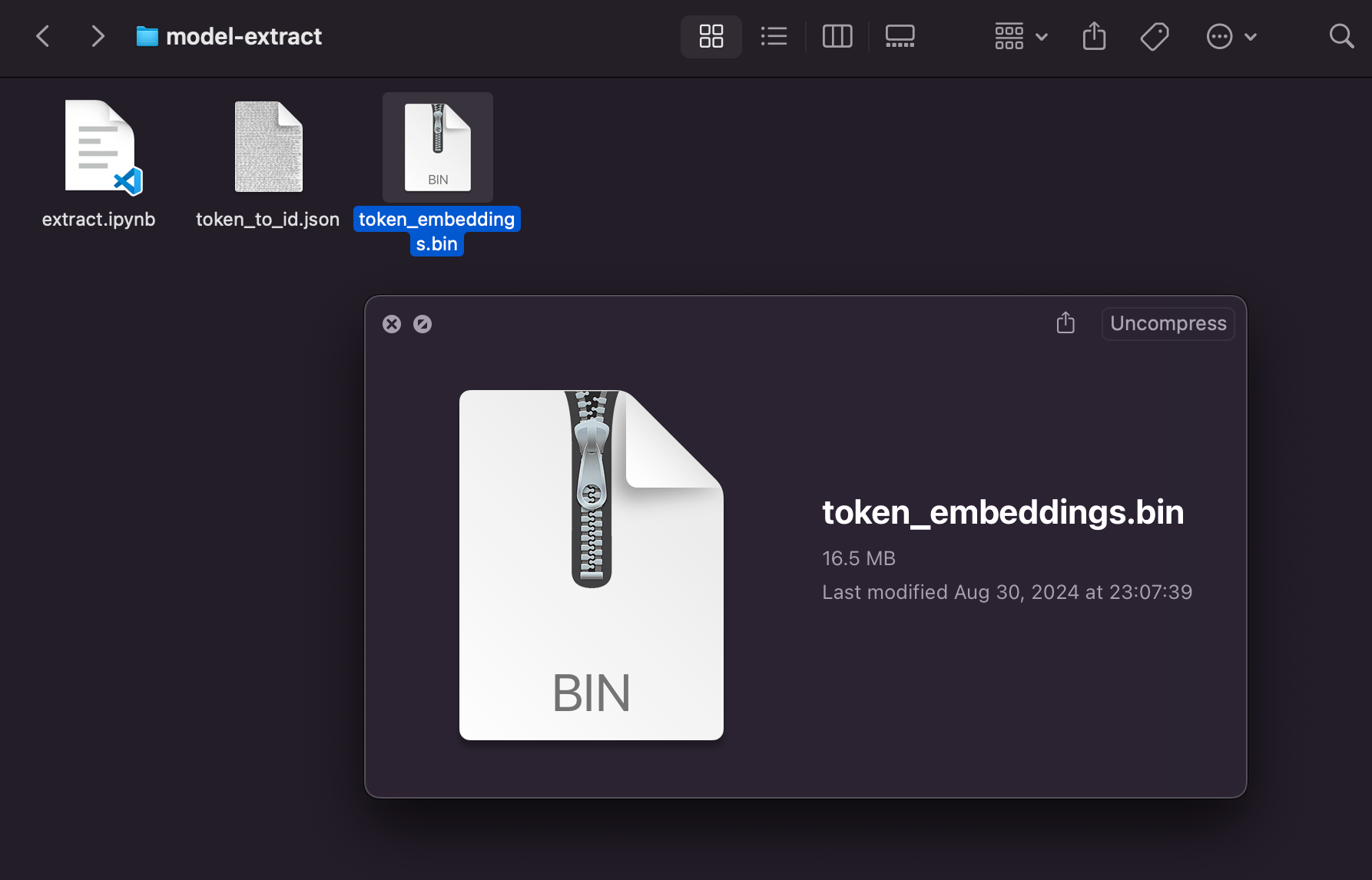The width and height of the screenshot is (1372, 880).
Task: Share the file from the Quick Look preview
Action: [x=1065, y=323]
